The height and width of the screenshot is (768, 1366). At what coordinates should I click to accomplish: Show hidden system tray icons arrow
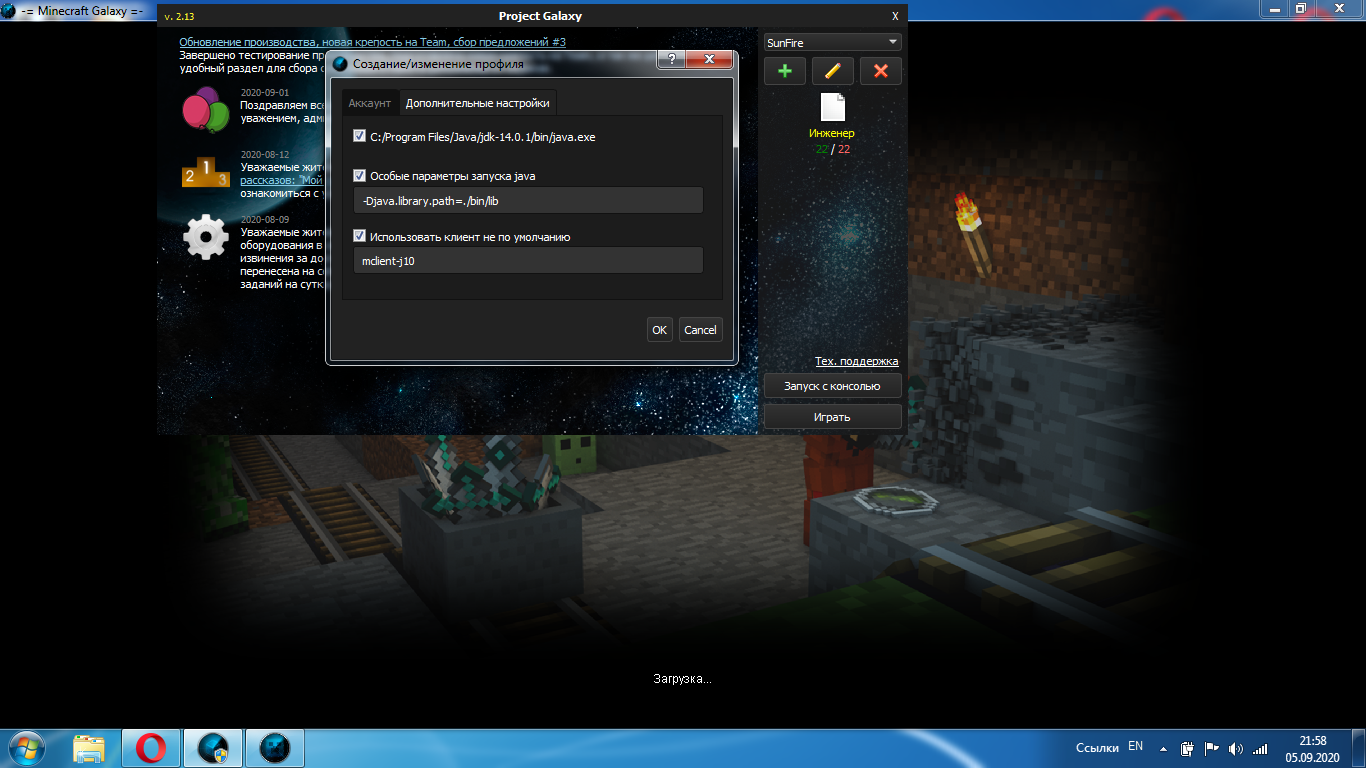(x=1163, y=748)
